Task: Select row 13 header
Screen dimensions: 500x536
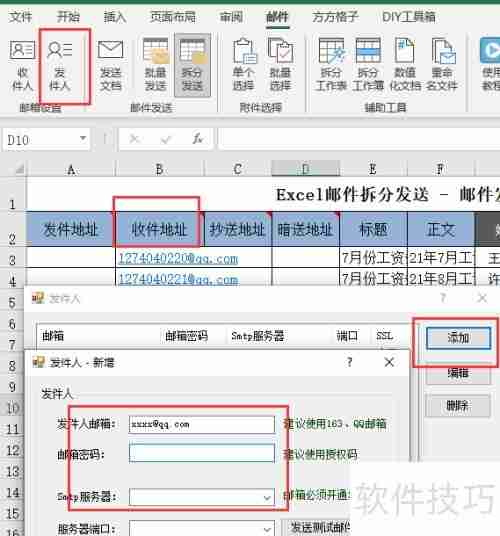Action: click(x=13, y=472)
